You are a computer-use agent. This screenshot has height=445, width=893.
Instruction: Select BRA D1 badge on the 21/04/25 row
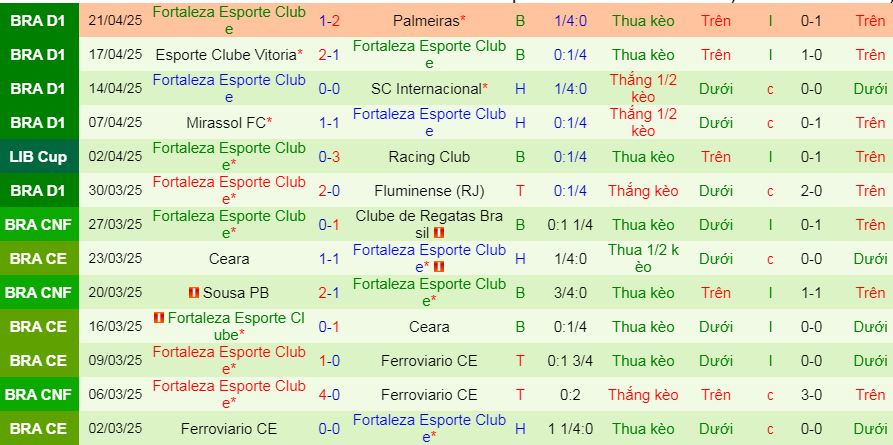37,21
